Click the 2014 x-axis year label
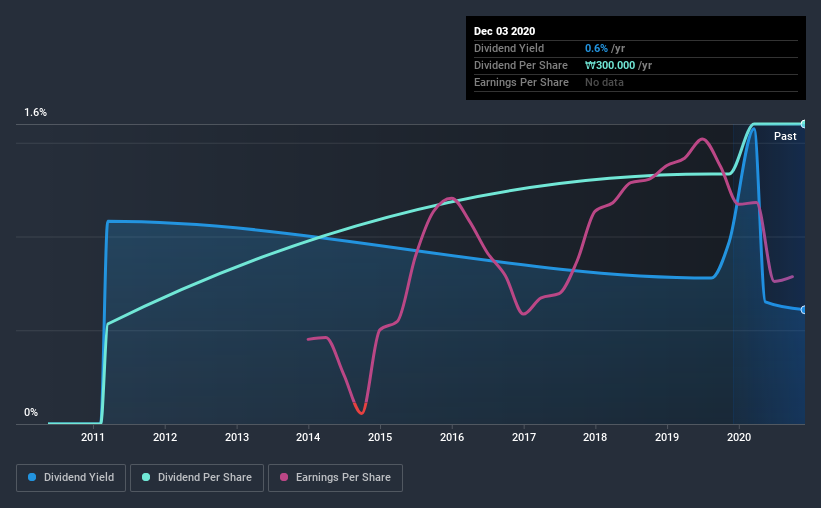Viewport: 821px width, 508px height. click(308, 437)
